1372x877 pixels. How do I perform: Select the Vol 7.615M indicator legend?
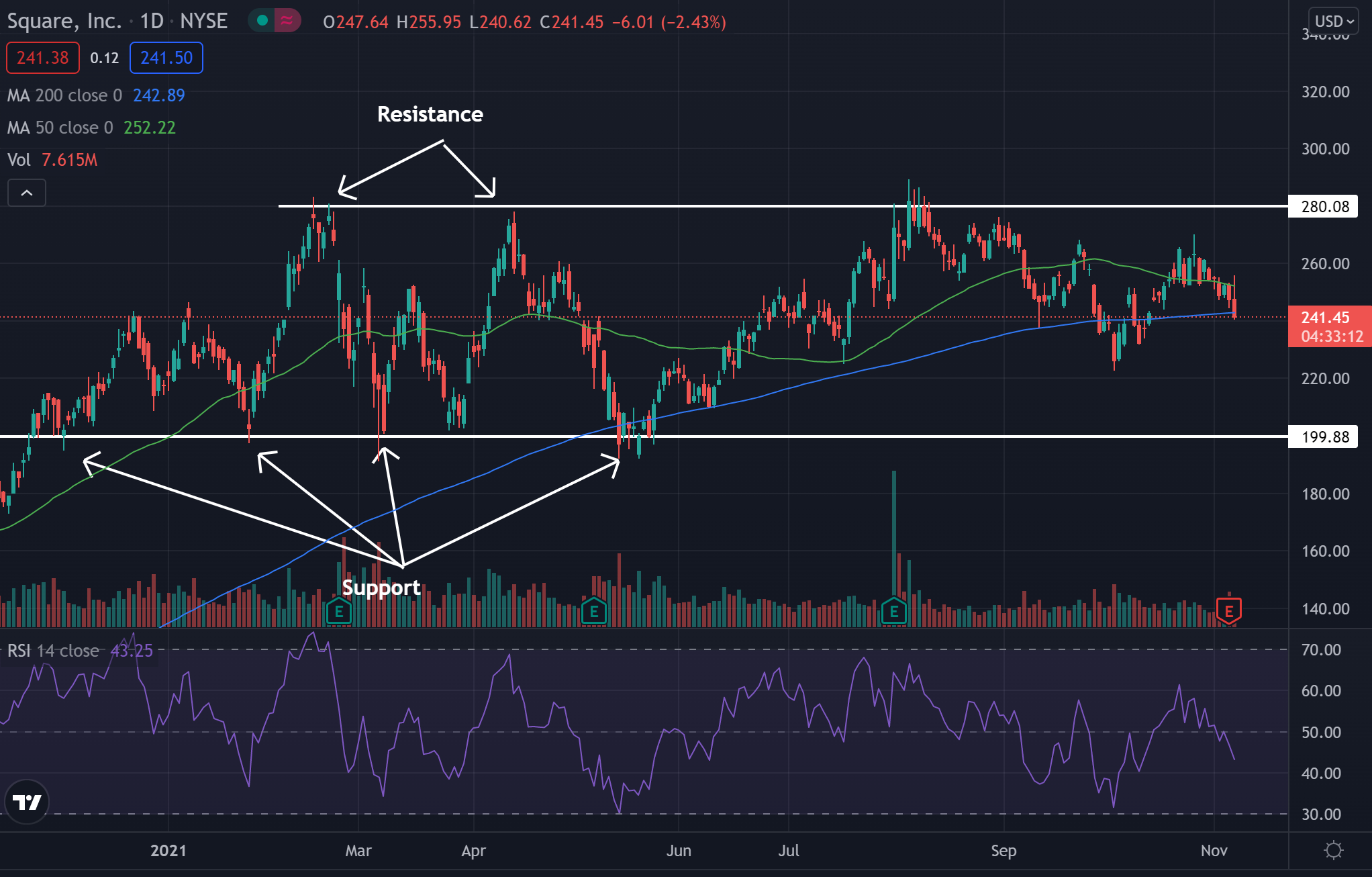[x=52, y=160]
